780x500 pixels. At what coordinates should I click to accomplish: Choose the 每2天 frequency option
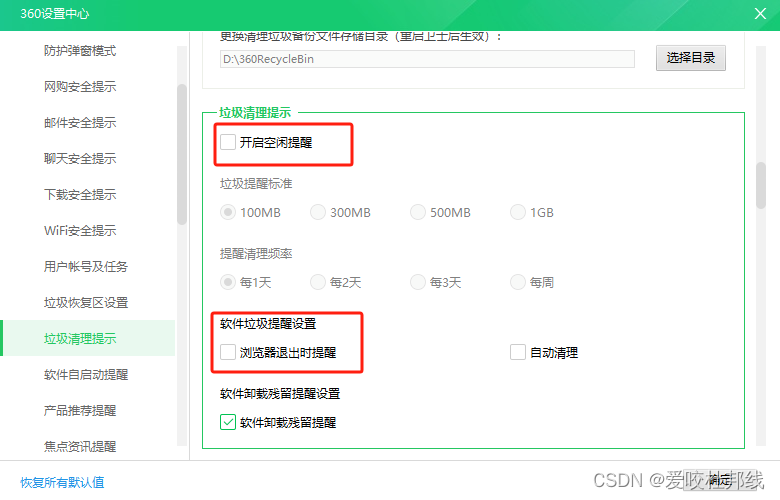(x=318, y=283)
